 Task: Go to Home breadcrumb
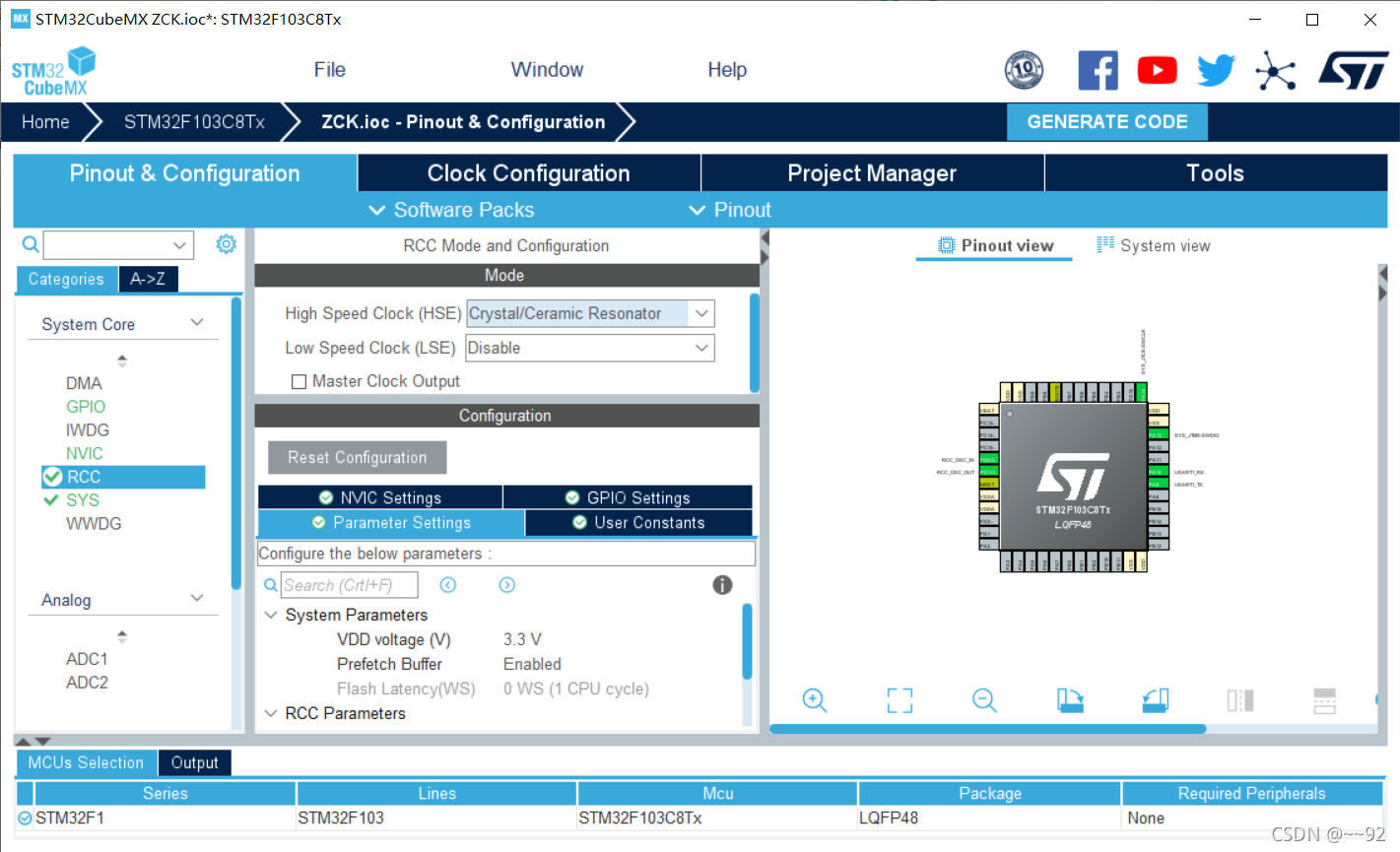[45, 122]
